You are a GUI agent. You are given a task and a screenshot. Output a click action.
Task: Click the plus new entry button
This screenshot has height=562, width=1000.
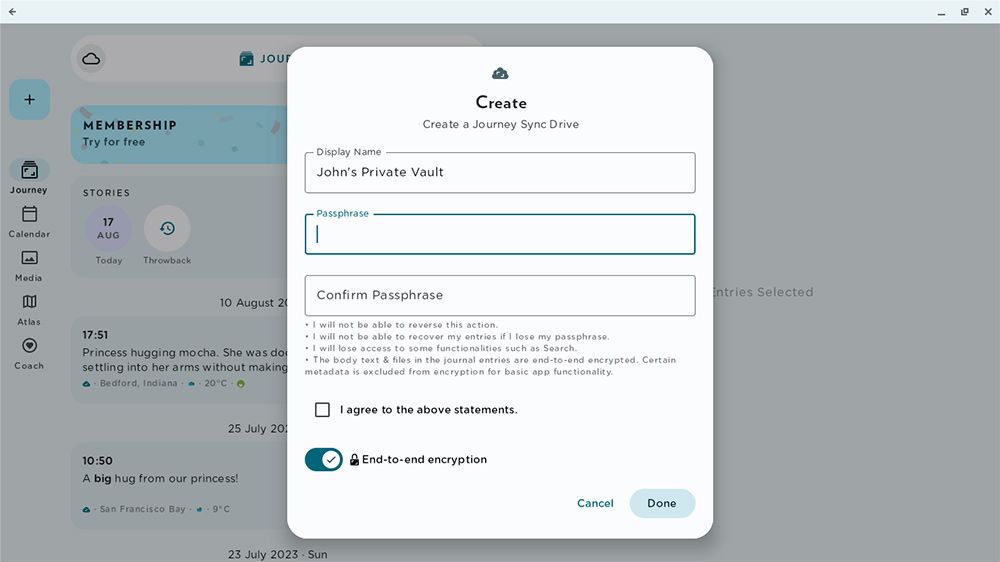click(x=29, y=100)
